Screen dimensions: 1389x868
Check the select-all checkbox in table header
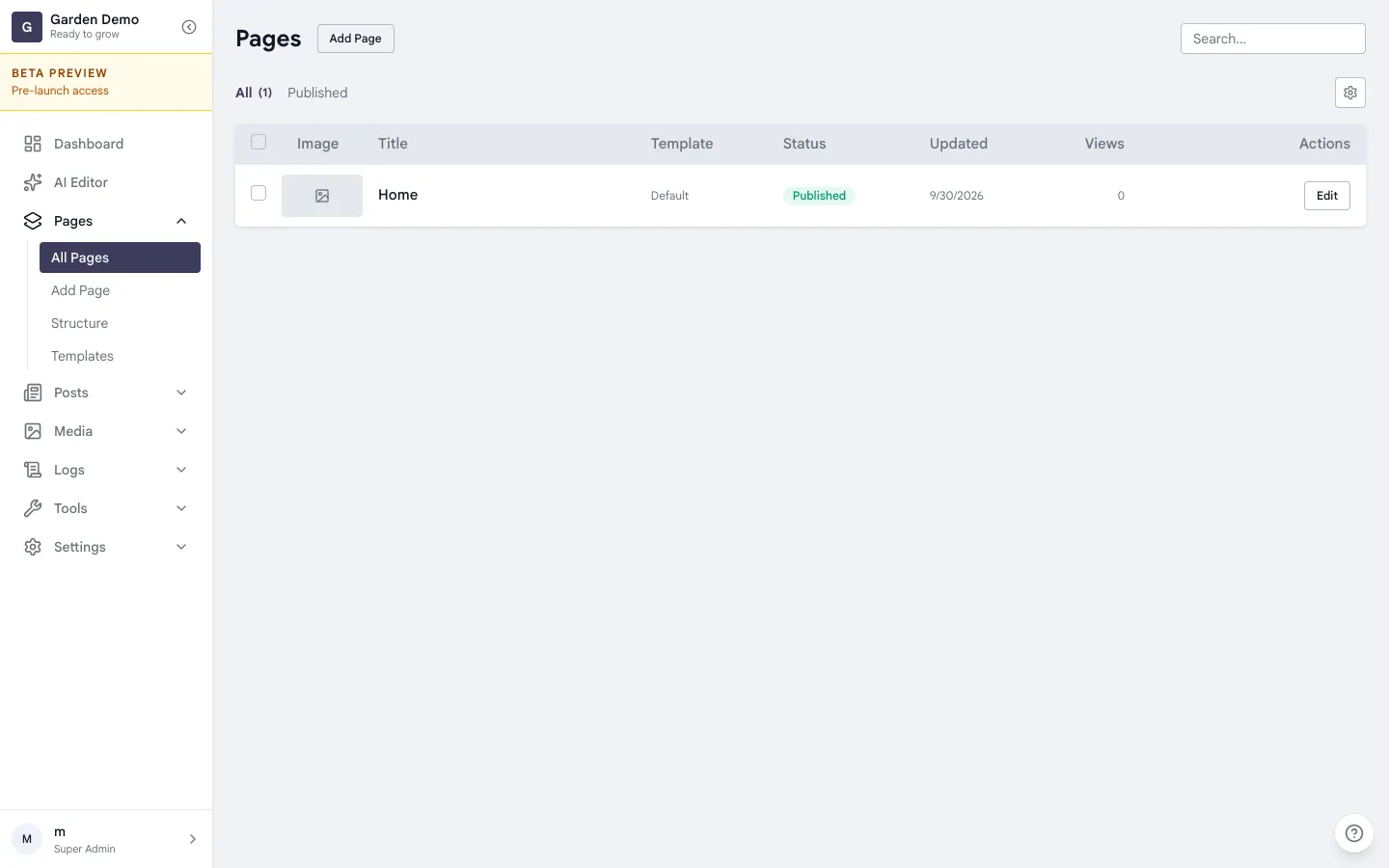(259, 142)
